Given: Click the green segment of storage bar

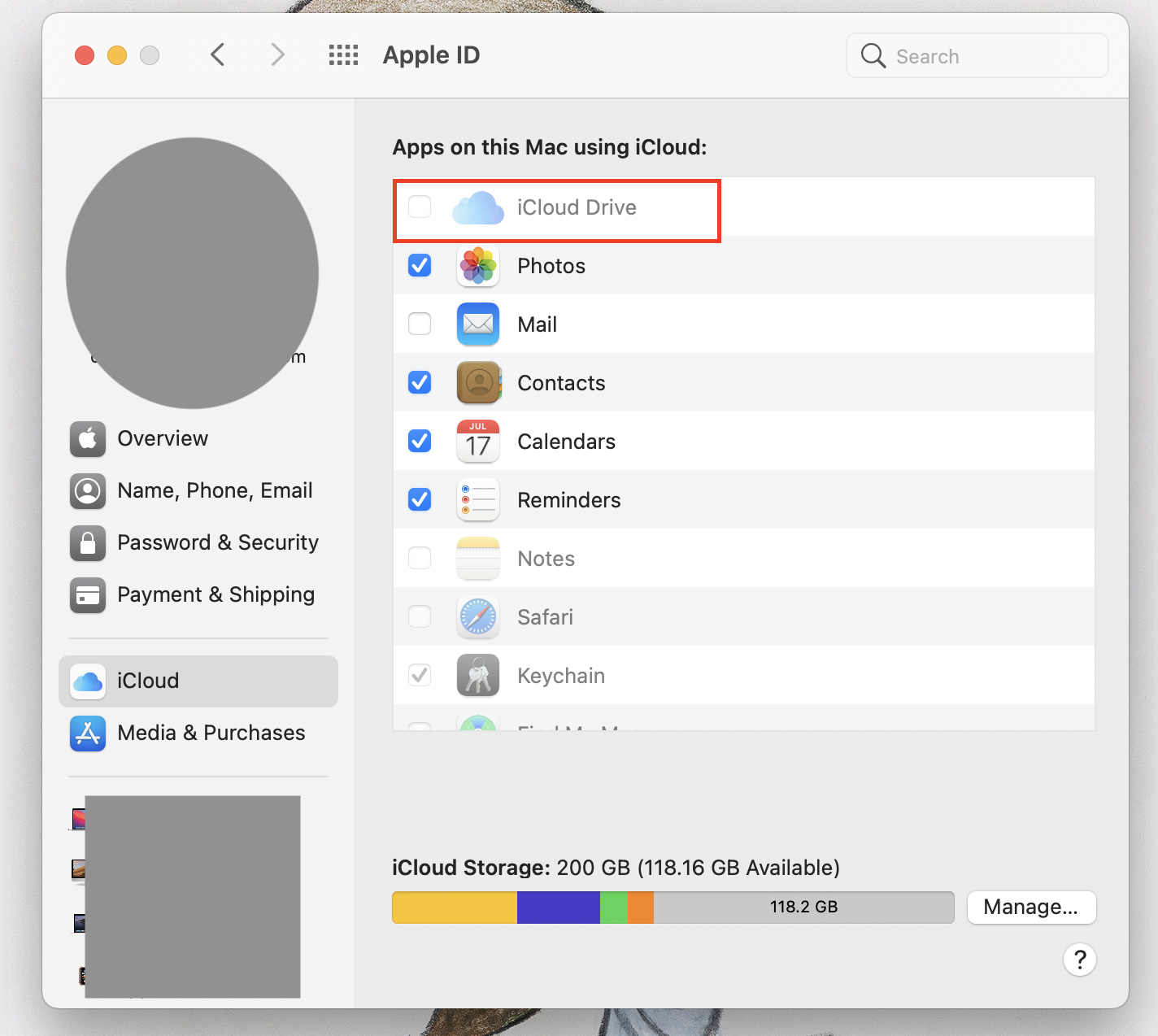Looking at the screenshot, I should tap(614, 908).
